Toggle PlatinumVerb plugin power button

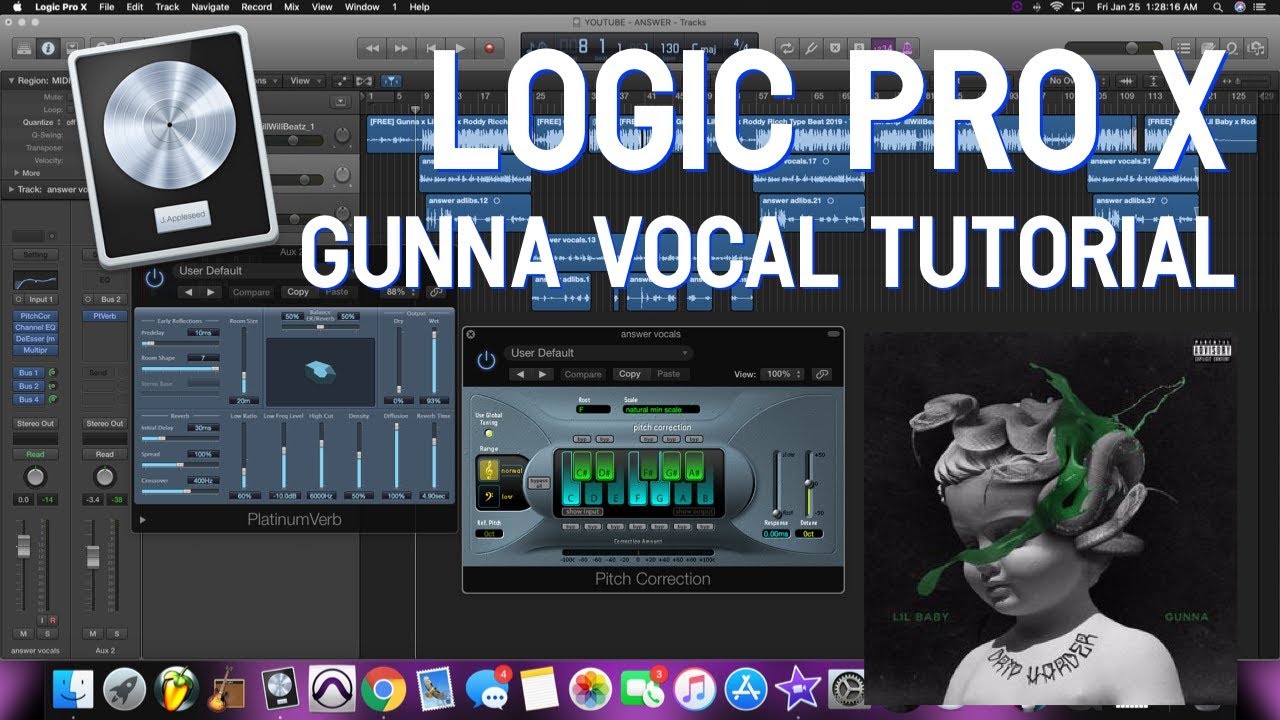coord(154,279)
